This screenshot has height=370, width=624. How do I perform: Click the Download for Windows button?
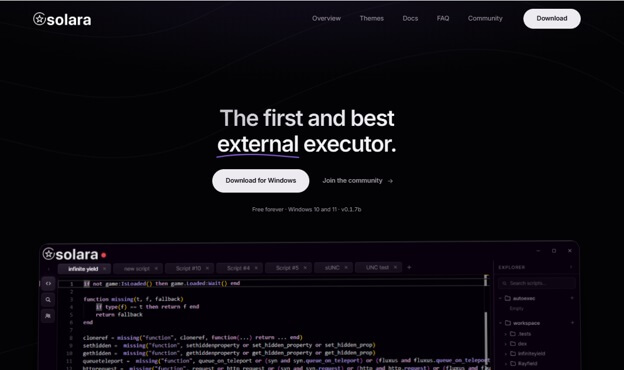[x=261, y=181]
